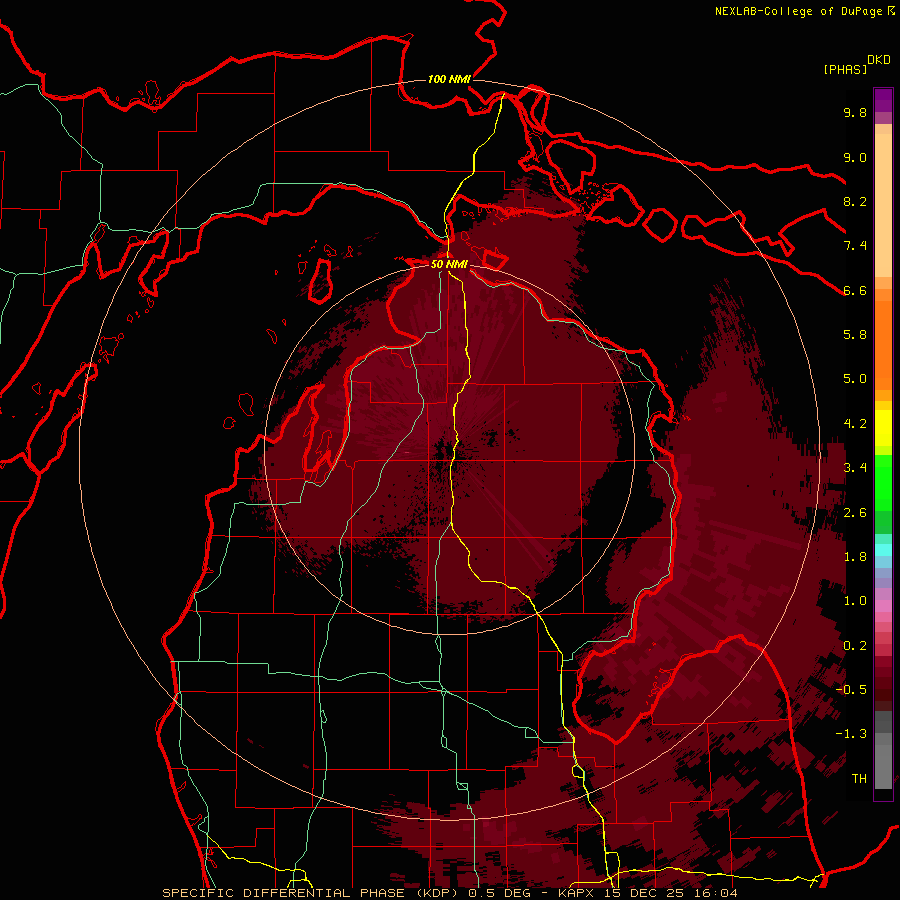Click the 0.2 color scale value
The image size is (900, 900).
855,646
